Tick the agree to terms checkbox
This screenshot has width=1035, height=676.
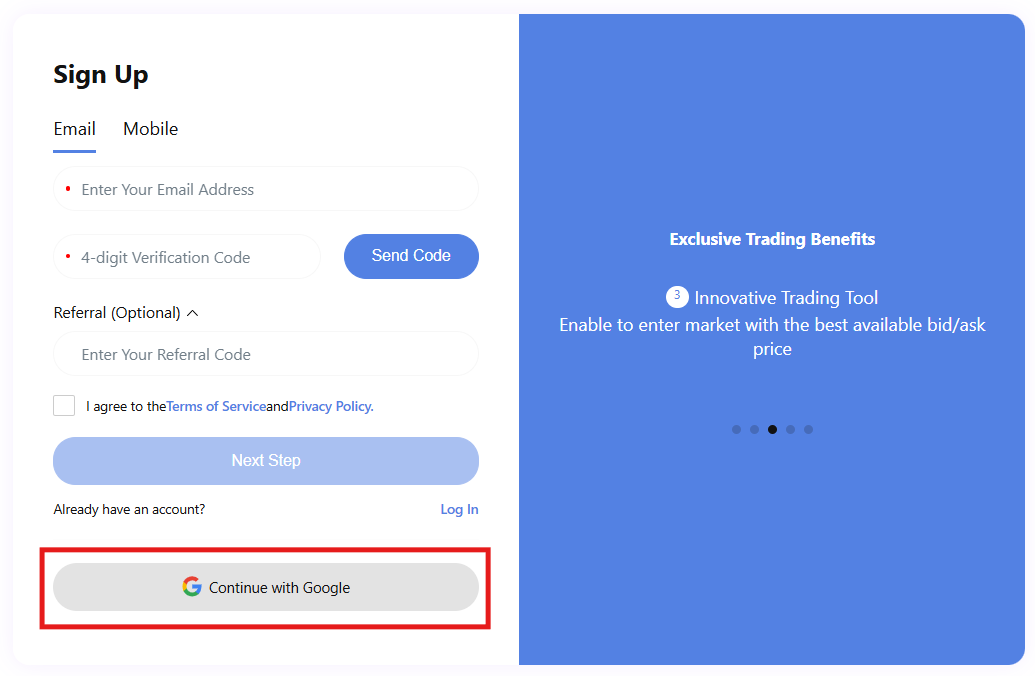64,405
